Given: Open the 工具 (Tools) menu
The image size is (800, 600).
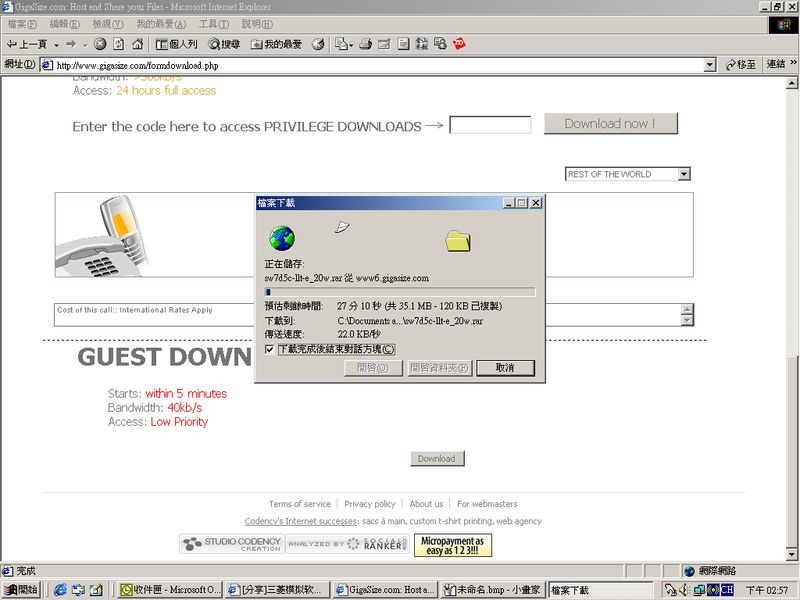Looking at the screenshot, I should pos(214,23).
